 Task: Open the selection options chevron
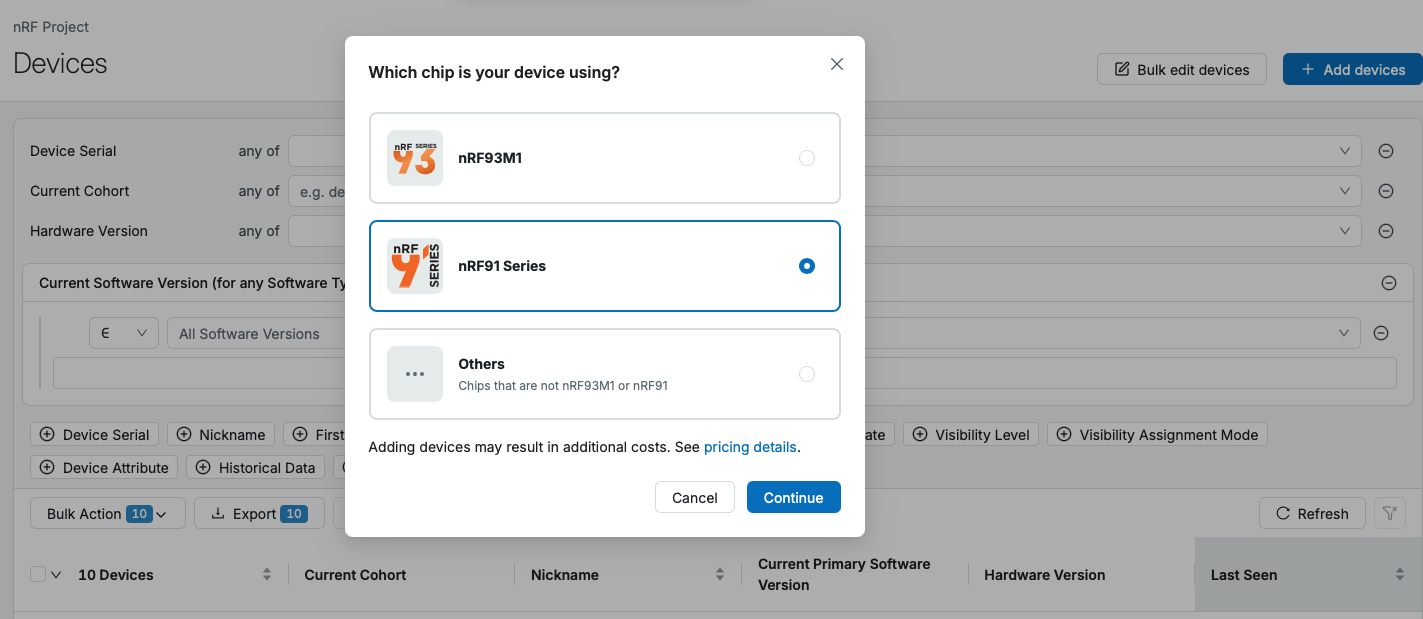tap(56, 575)
